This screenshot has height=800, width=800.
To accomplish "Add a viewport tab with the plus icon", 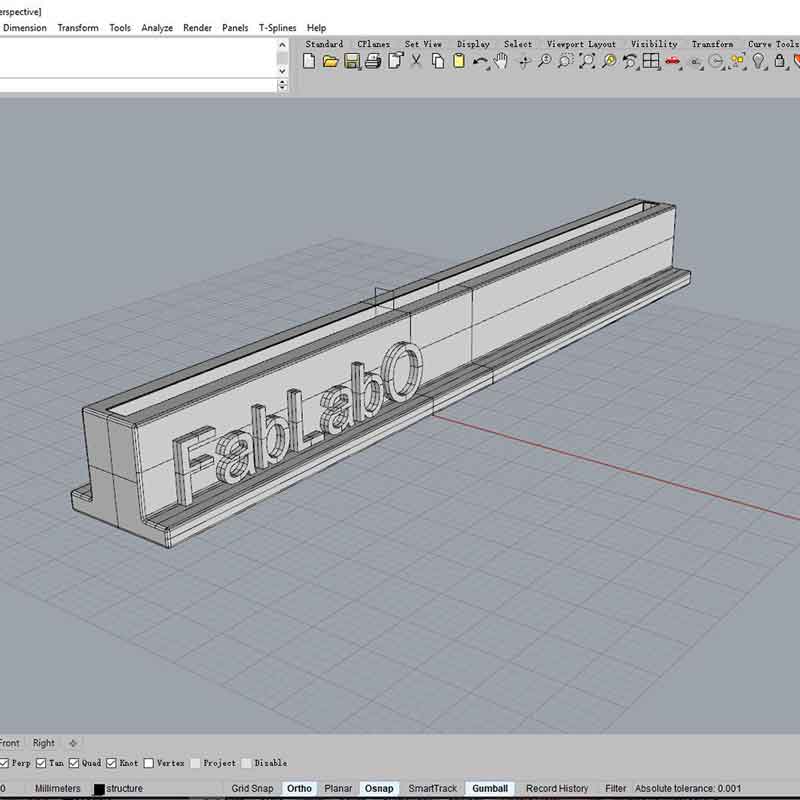I will (x=73, y=743).
